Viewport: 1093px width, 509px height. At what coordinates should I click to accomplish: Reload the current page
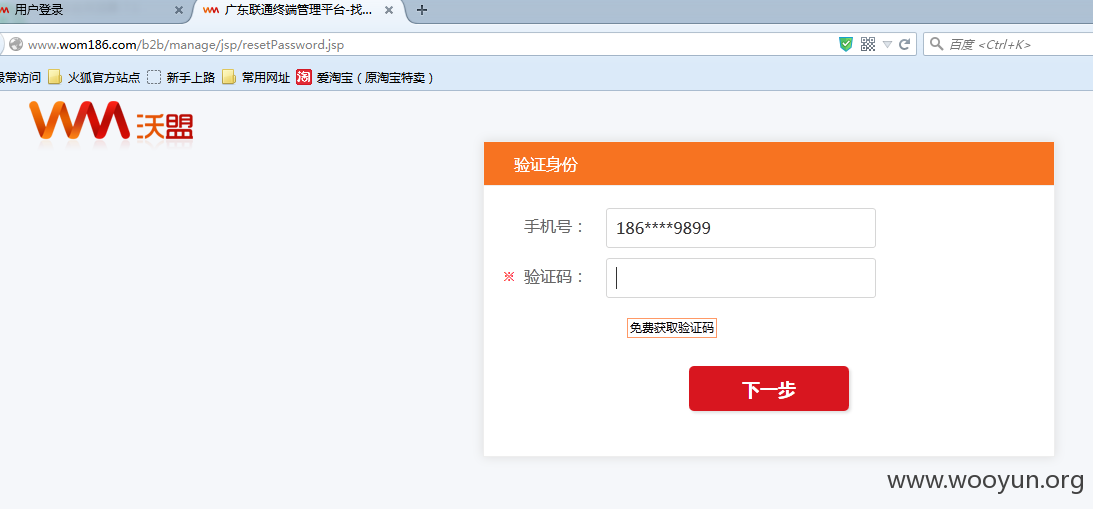tap(904, 45)
